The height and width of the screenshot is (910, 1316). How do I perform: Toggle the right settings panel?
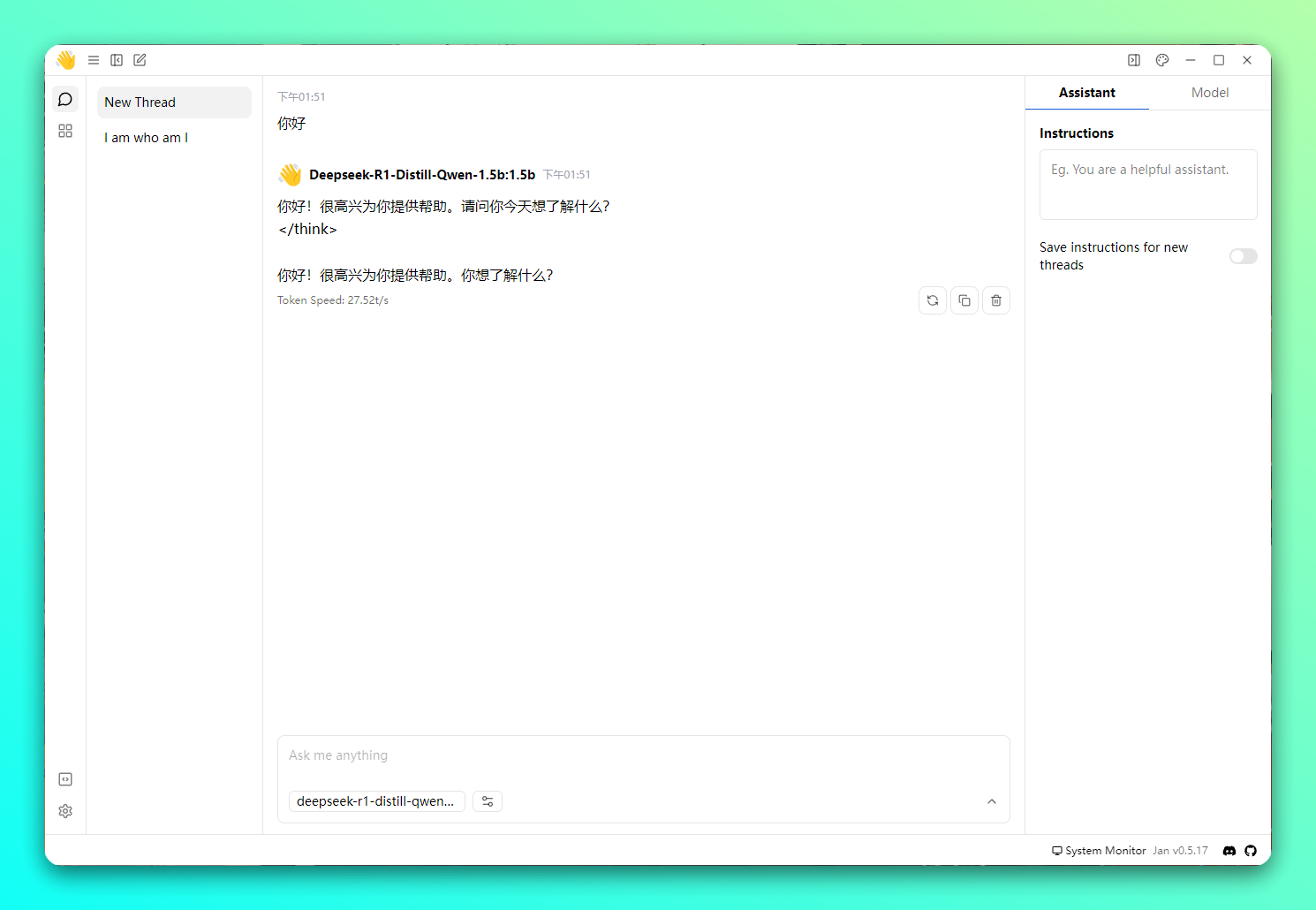coord(1134,60)
